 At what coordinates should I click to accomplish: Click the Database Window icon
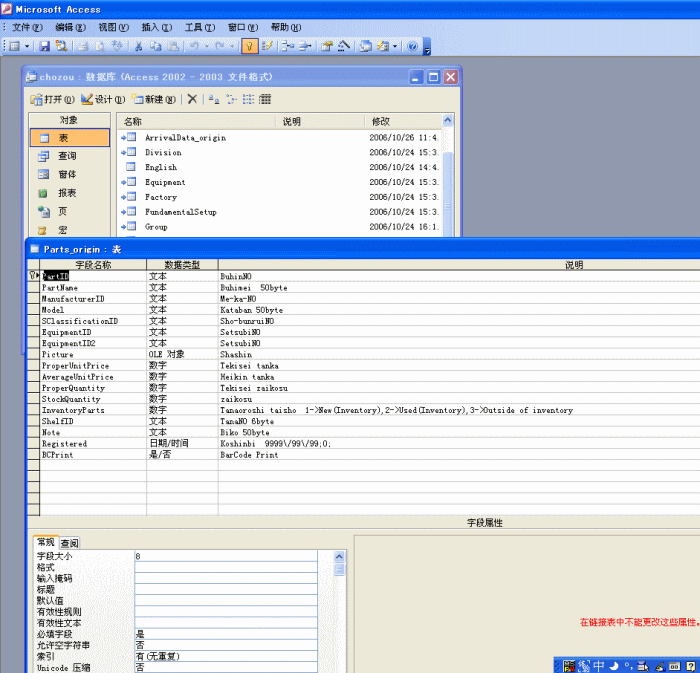[x=366, y=46]
